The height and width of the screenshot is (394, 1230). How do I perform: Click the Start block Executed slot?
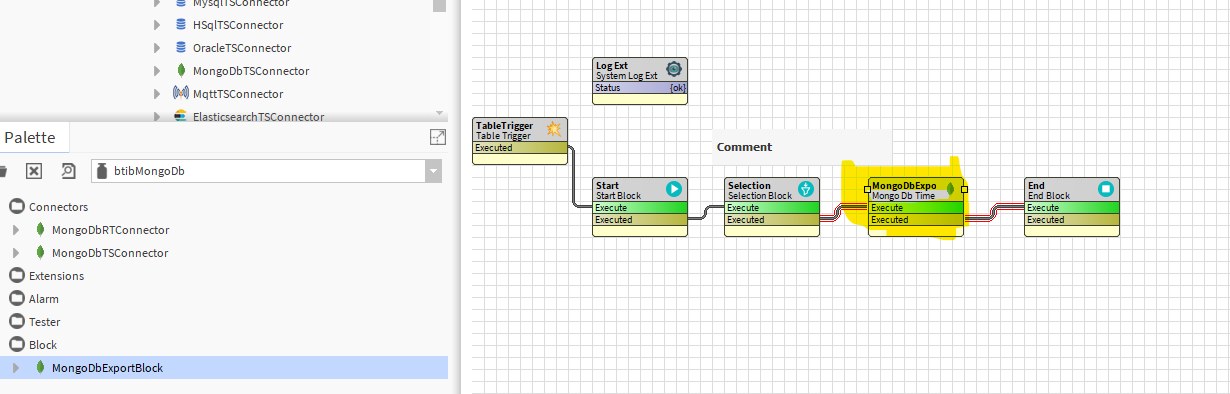pyautogui.click(x=640, y=220)
